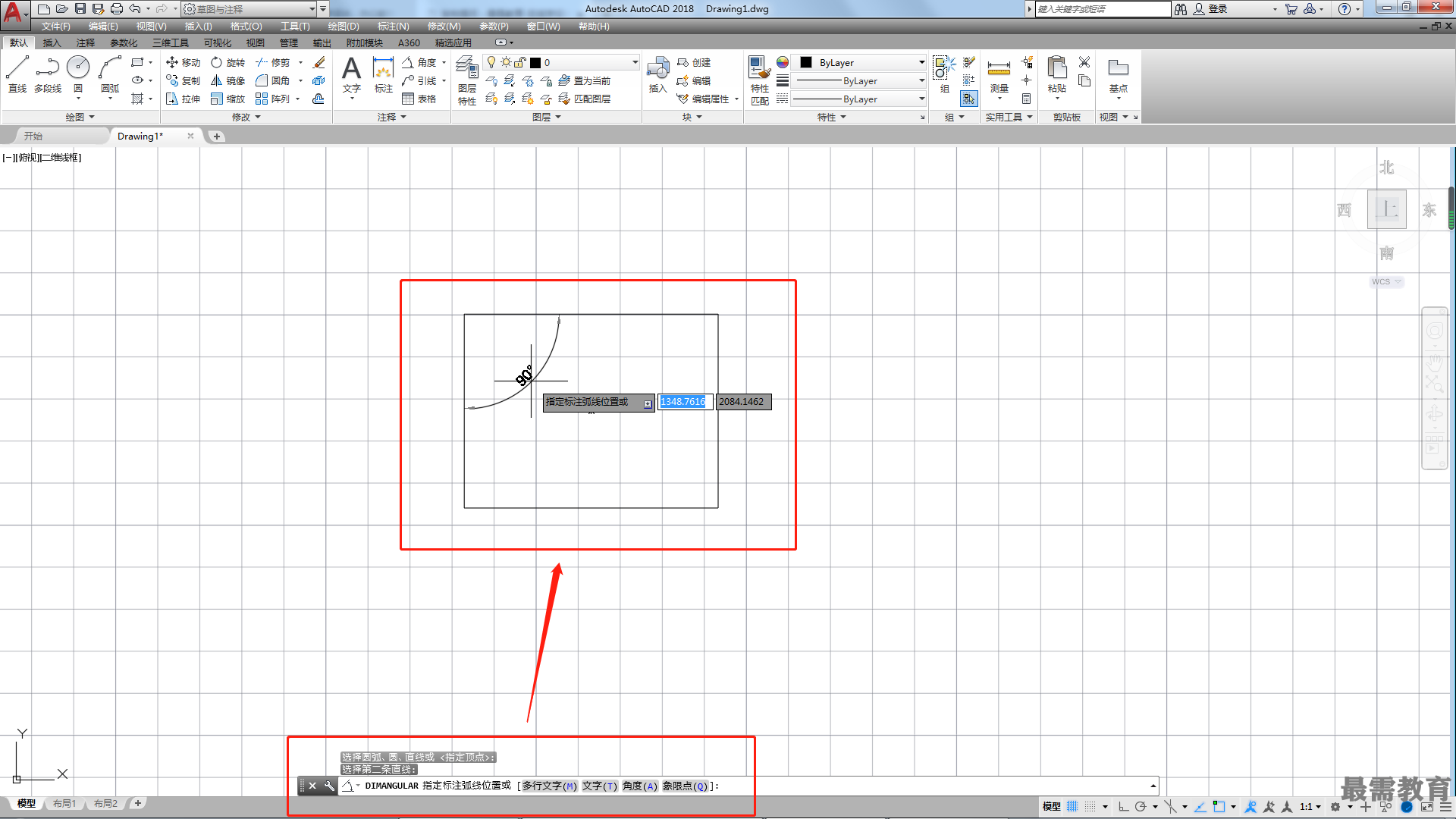
Task: Toggle 2D object snap in status bar
Action: pos(1219,807)
